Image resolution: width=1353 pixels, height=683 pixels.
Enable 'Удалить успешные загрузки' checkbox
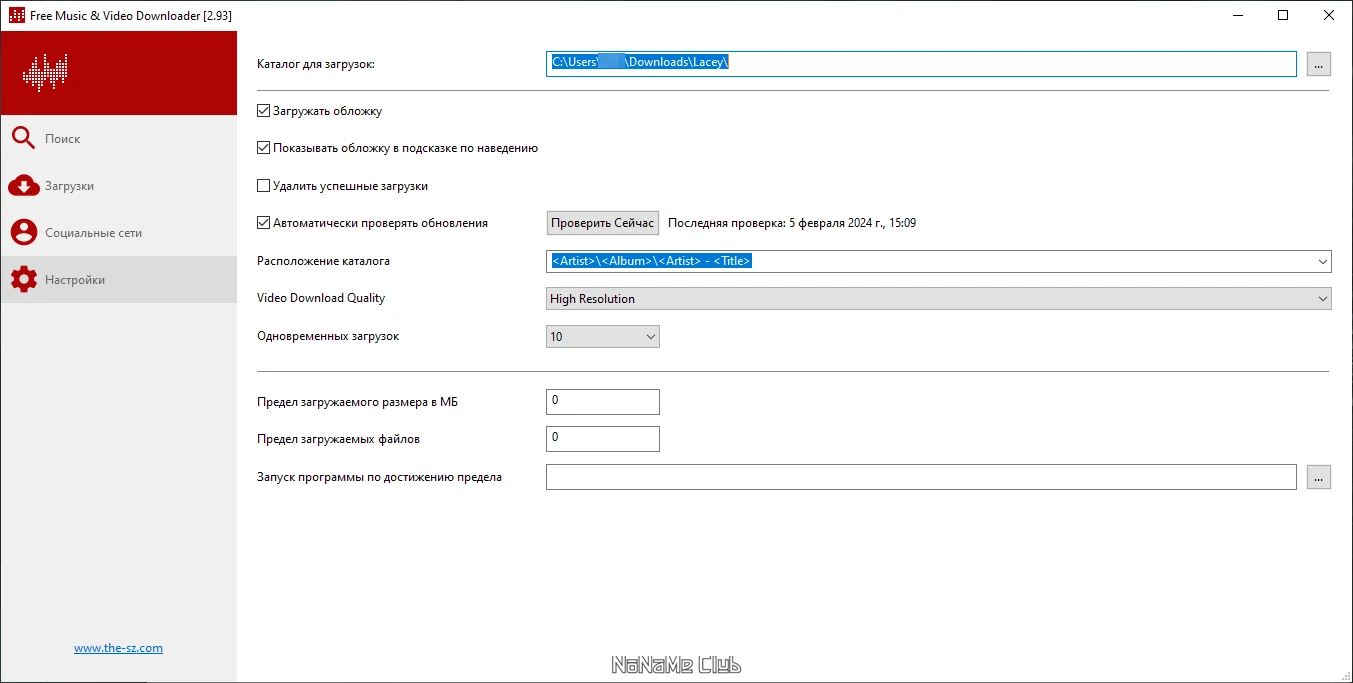pos(264,186)
